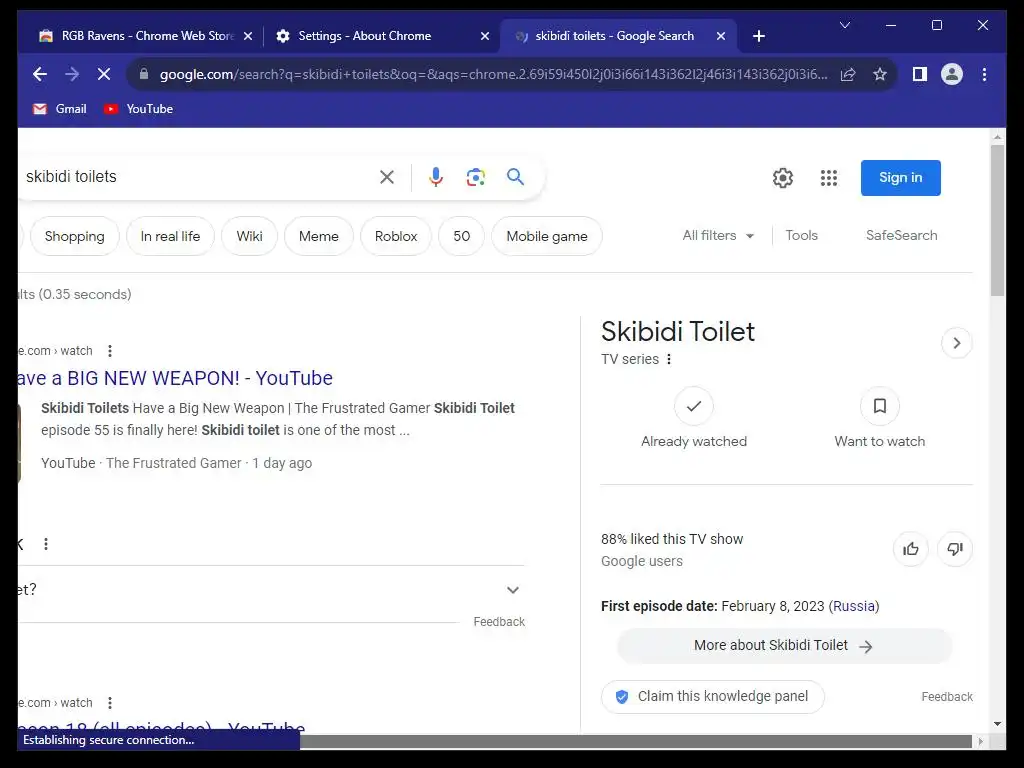Filter results by Shopping
This screenshot has width=1024, height=768.
tap(74, 236)
